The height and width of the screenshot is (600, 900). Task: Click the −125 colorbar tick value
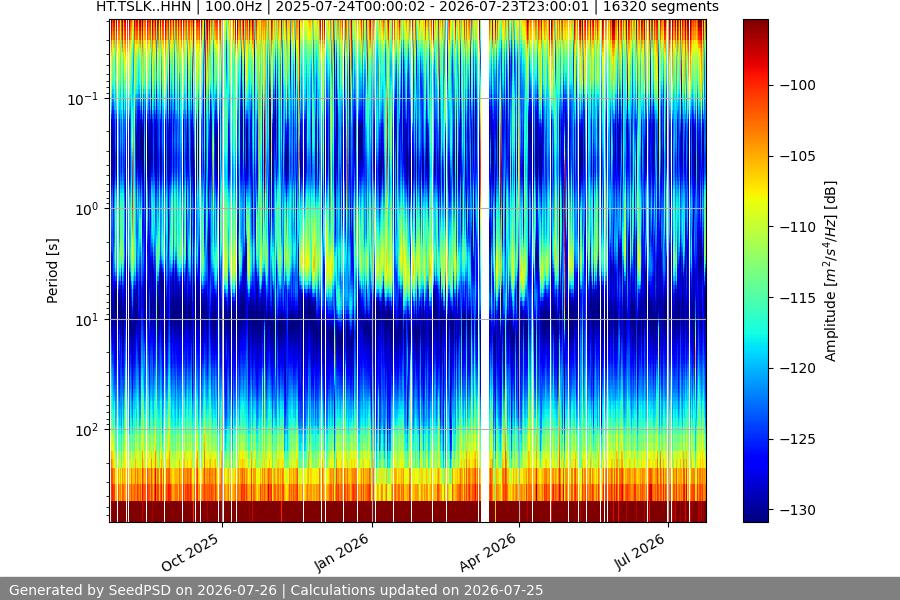pos(798,439)
